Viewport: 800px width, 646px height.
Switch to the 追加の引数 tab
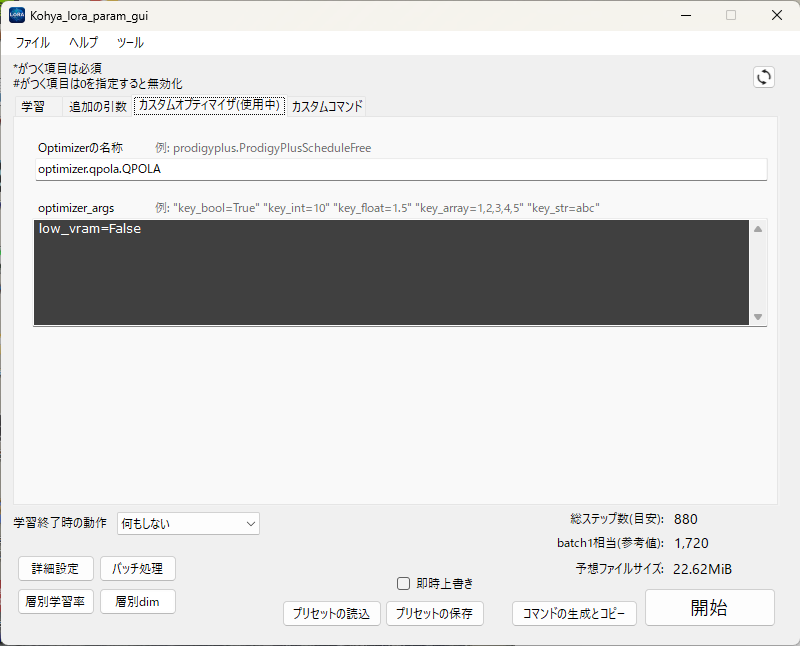click(97, 107)
